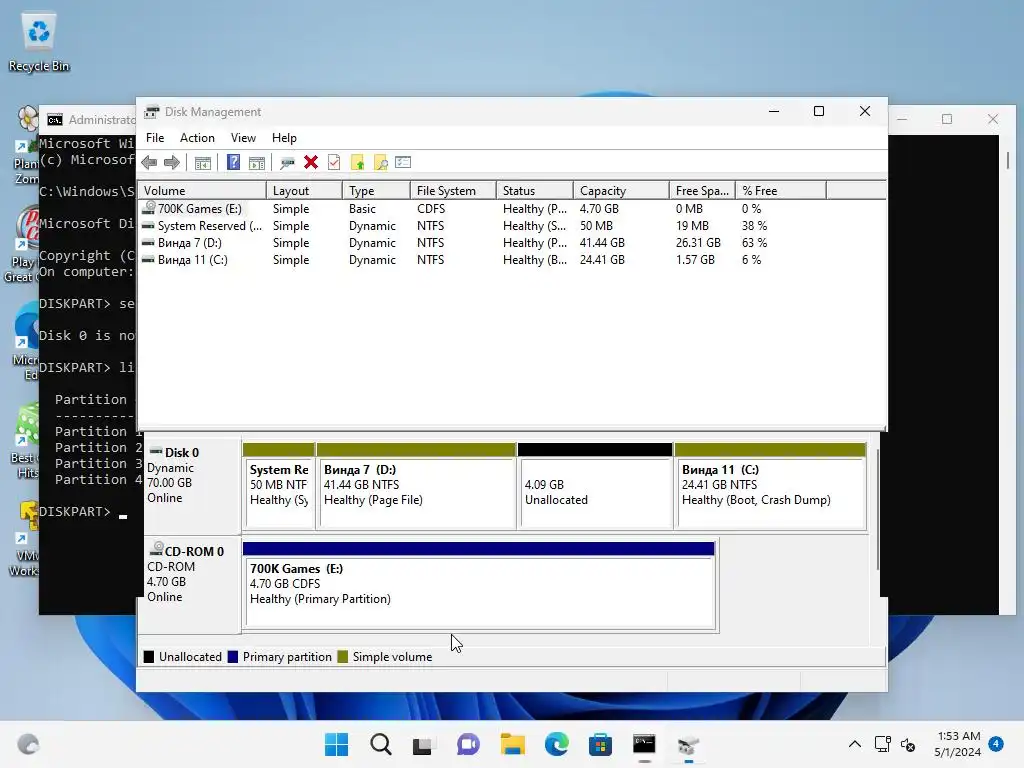Viewport: 1024px width, 768px height.
Task: Open the Action menu
Action: pos(197,138)
